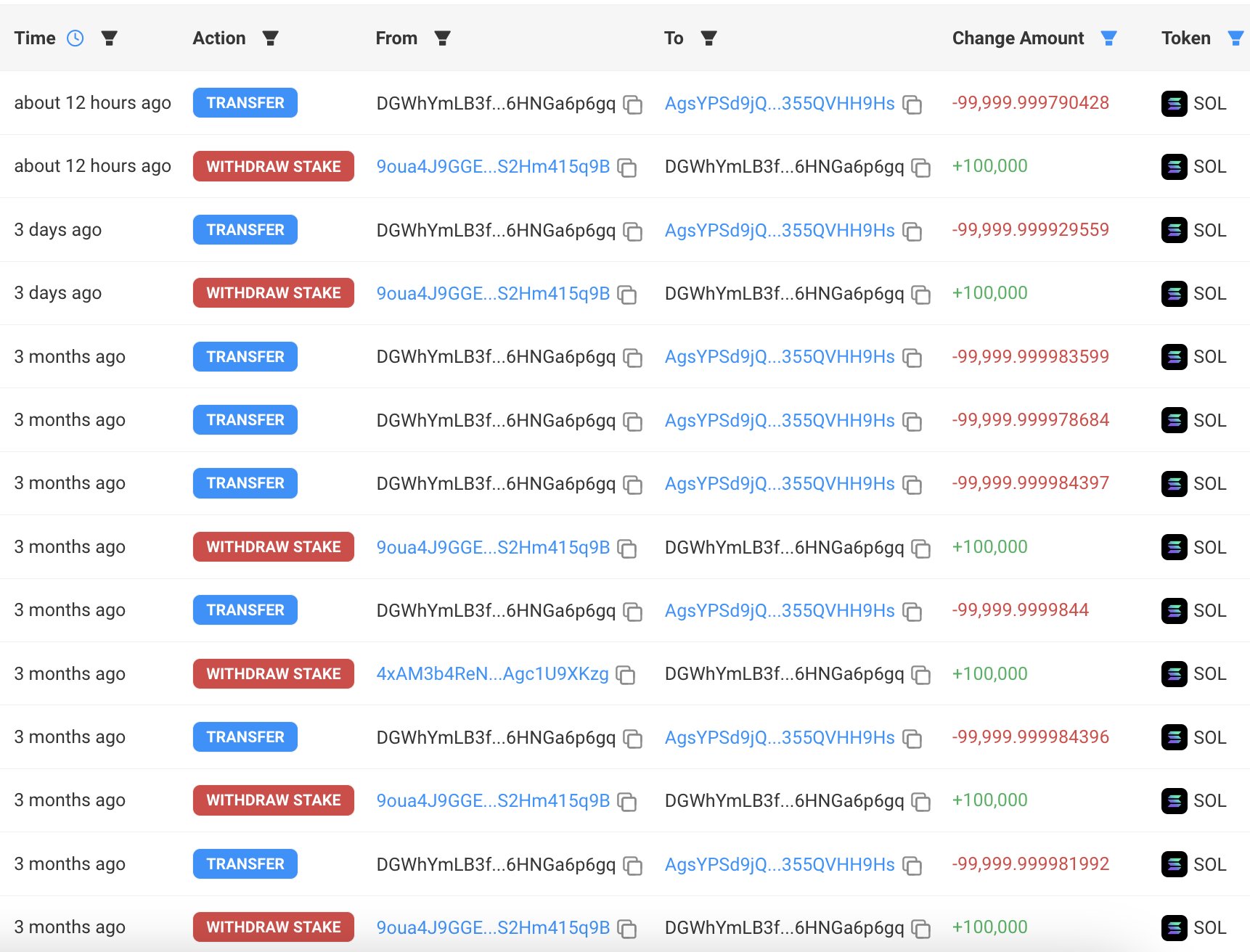Copy To address in -99,999.999981992 row

coord(912,866)
